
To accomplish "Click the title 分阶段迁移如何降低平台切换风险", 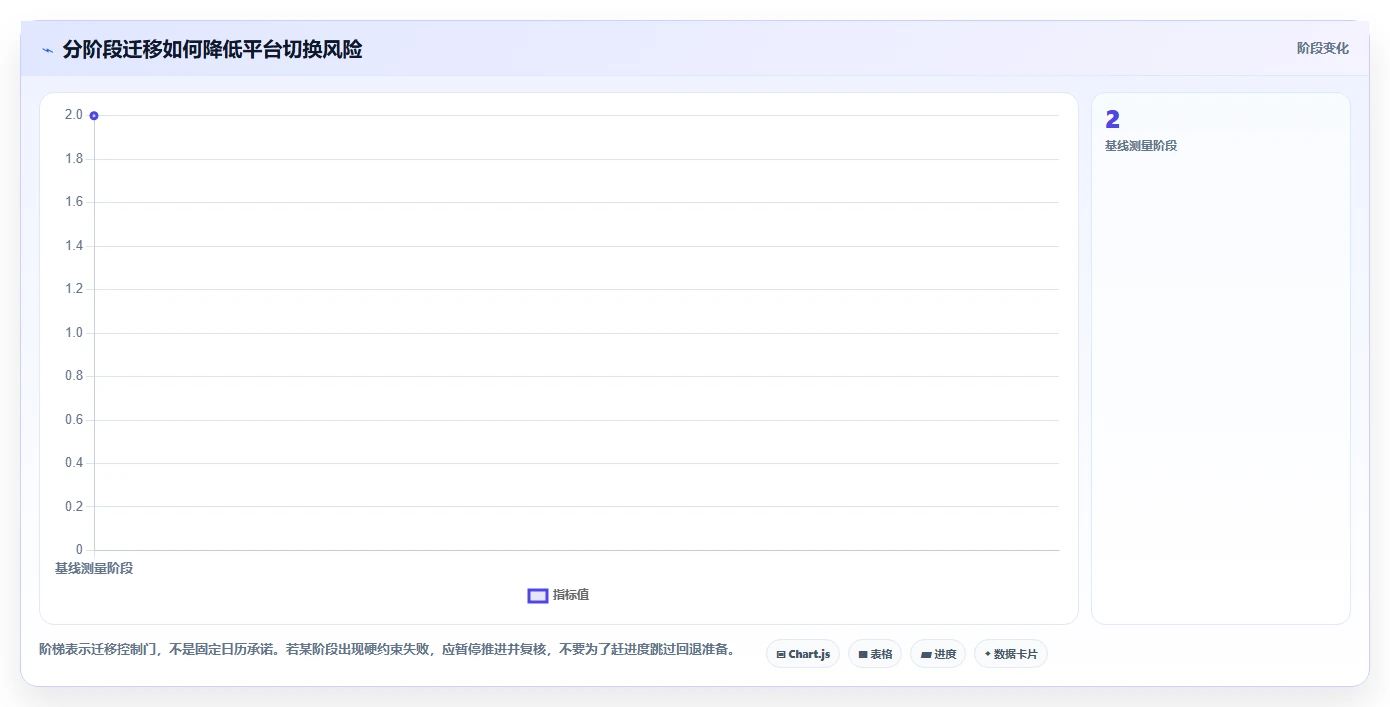I will (x=212, y=49).
